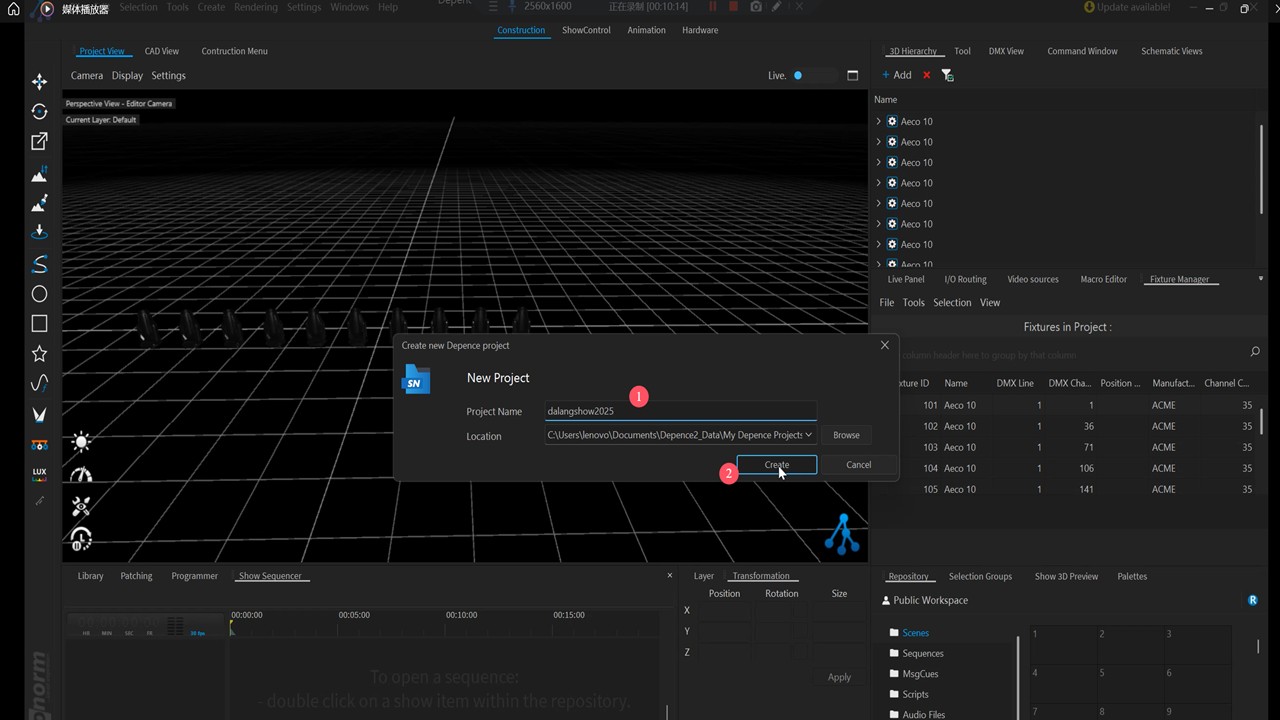Select the move/translate tool in left toolbar
Viewport: 1280px width, 720px height.
click(39, 82)
